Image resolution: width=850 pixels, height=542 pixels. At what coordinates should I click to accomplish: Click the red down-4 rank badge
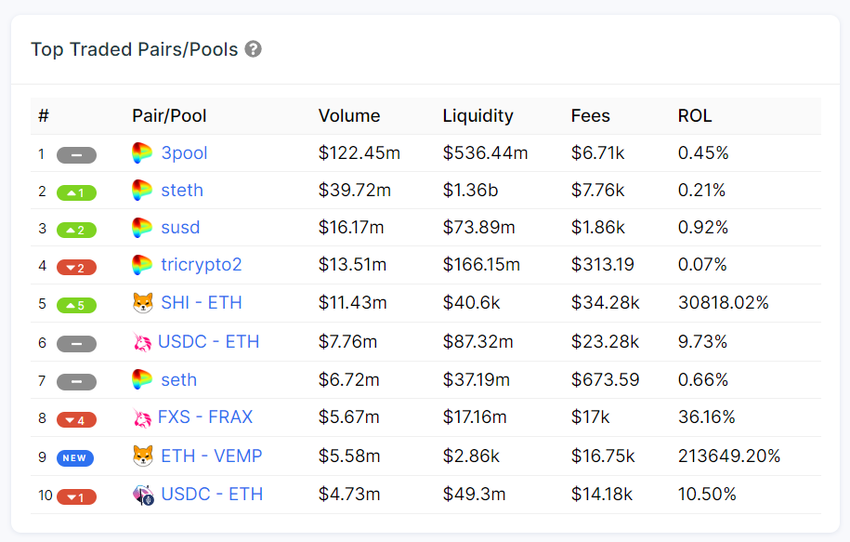pos(76,419)
